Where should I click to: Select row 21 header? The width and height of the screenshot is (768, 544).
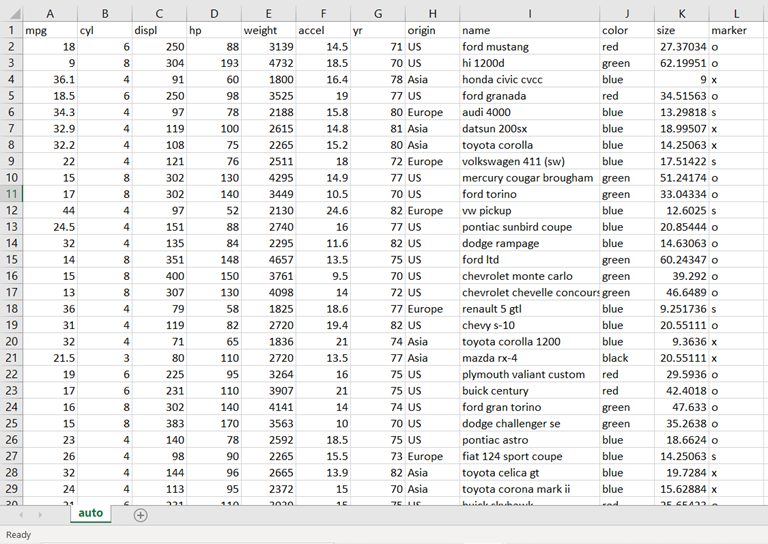pyautogui.click(x=11, y=358)
